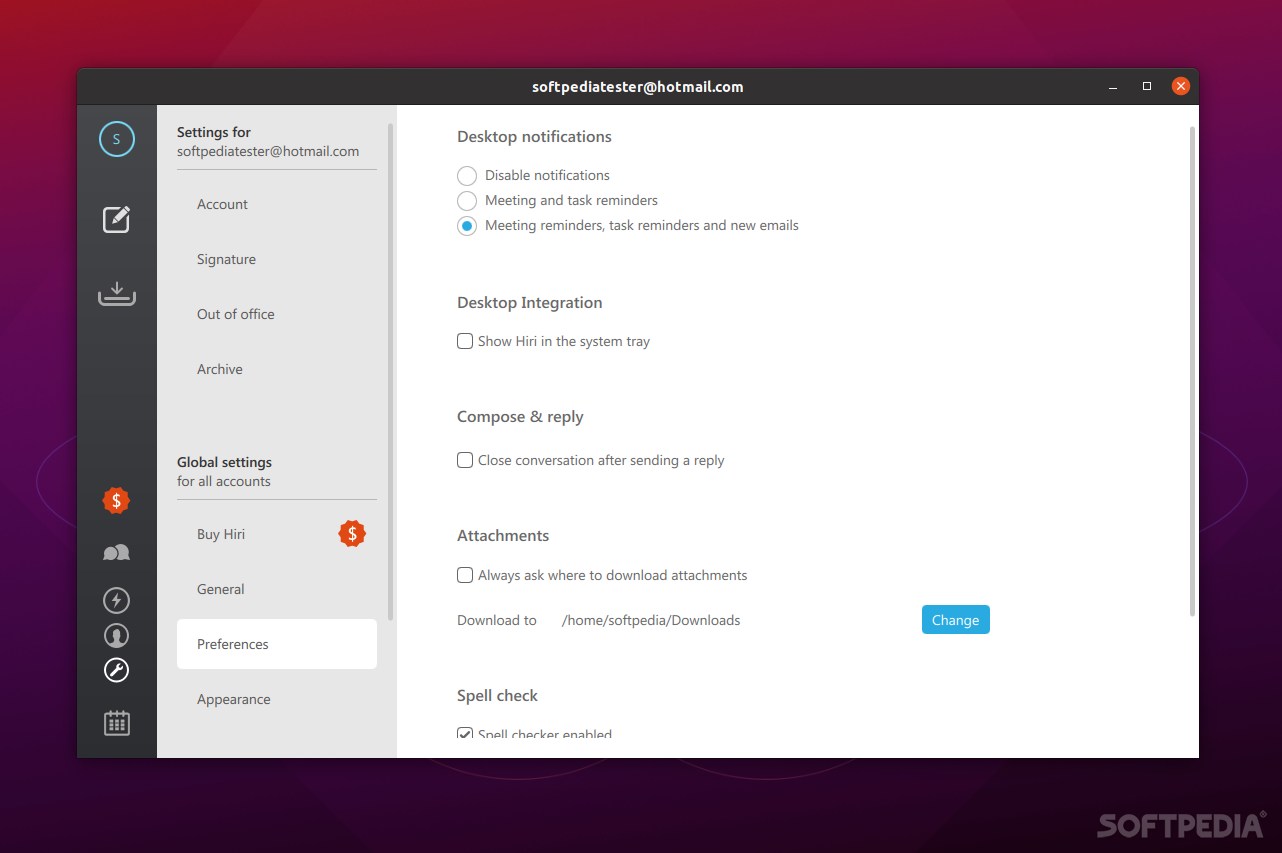Click Change download folder button
Image resolution: width=1282 pixels, height=853 pixels.
(955, 620)
